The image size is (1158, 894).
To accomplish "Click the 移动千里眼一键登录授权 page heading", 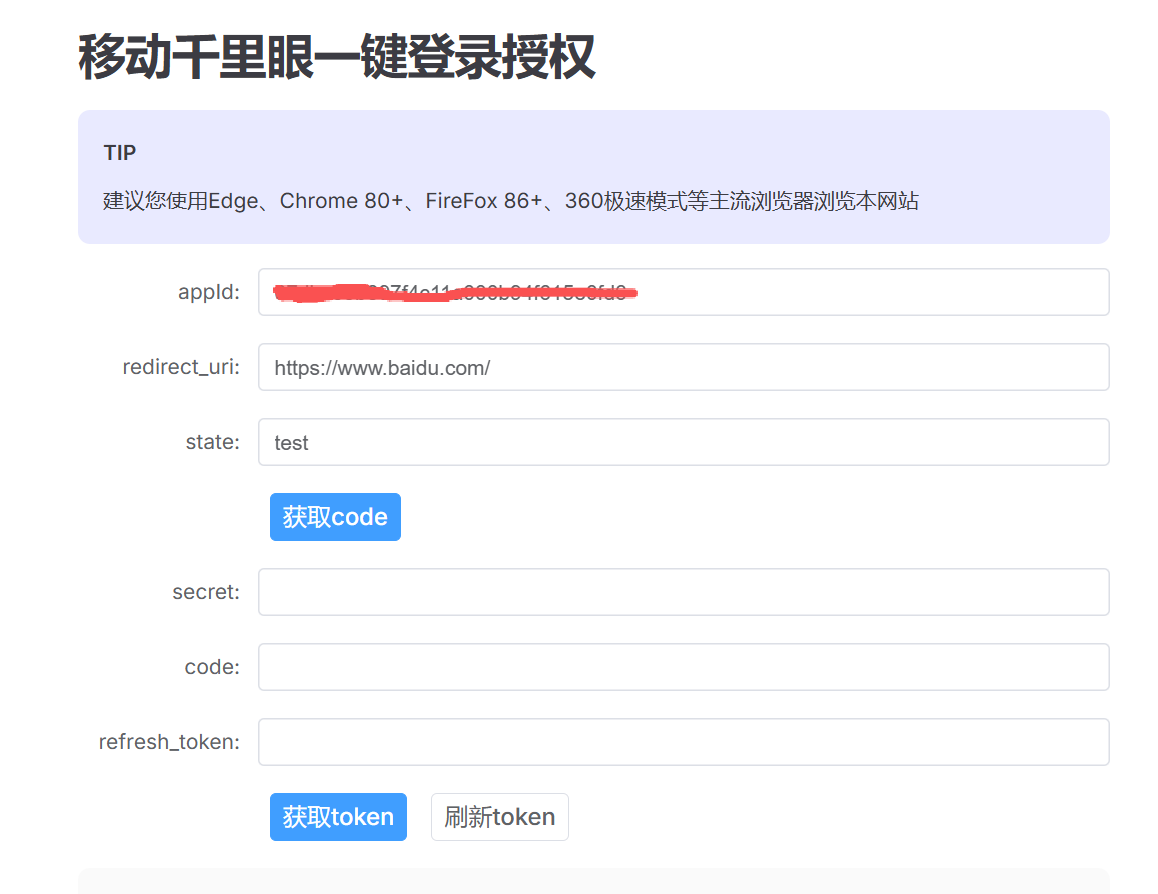I will click(x=337, y=57).
